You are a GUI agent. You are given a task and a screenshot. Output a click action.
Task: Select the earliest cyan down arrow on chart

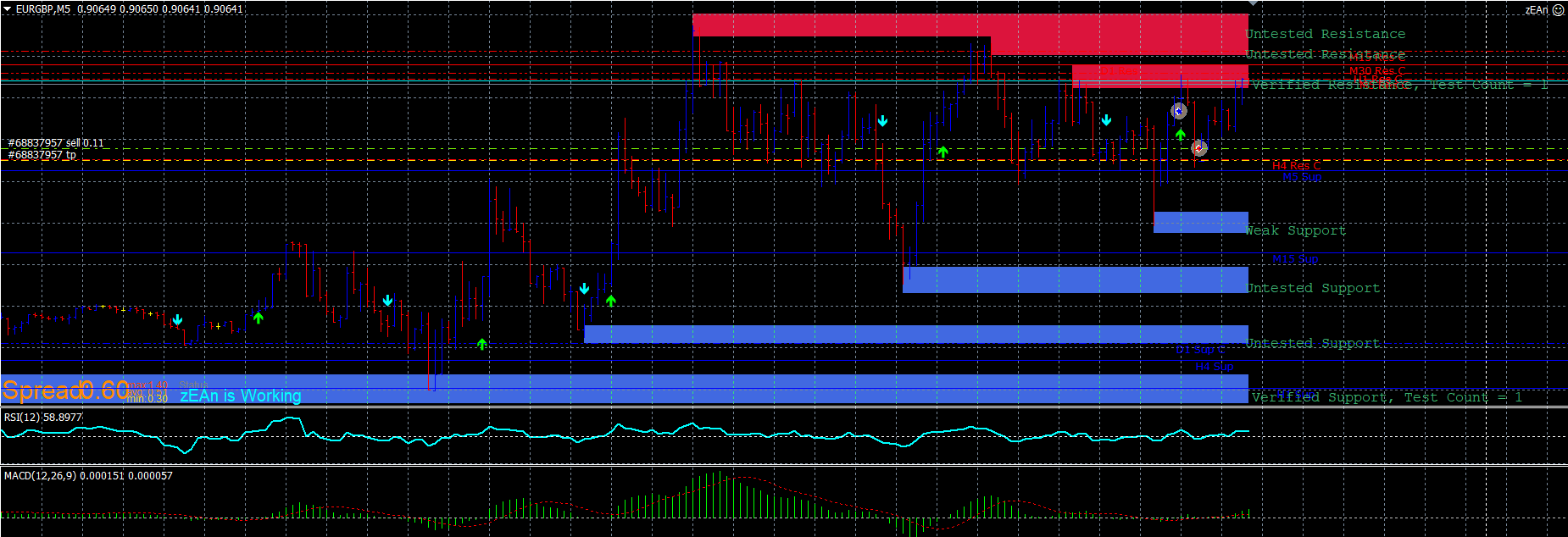pyautogui.click(x=177, y=320)
